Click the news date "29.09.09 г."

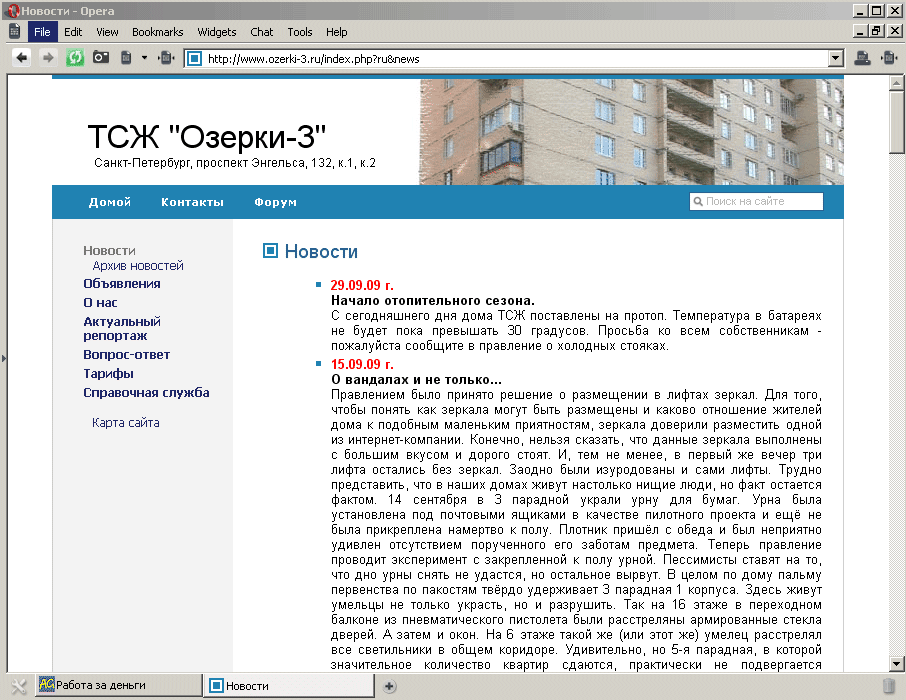(x=362, y=285)
